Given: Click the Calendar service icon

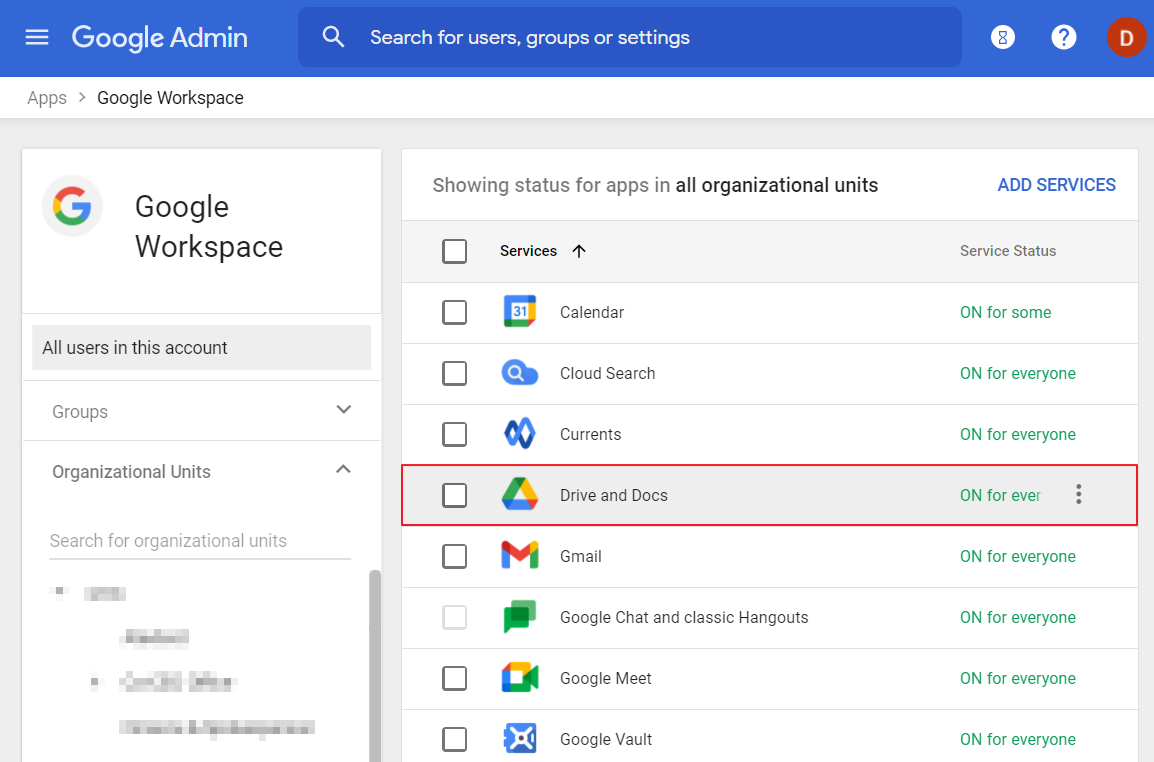Looking at the screenshot, I should tap(519, 312).
